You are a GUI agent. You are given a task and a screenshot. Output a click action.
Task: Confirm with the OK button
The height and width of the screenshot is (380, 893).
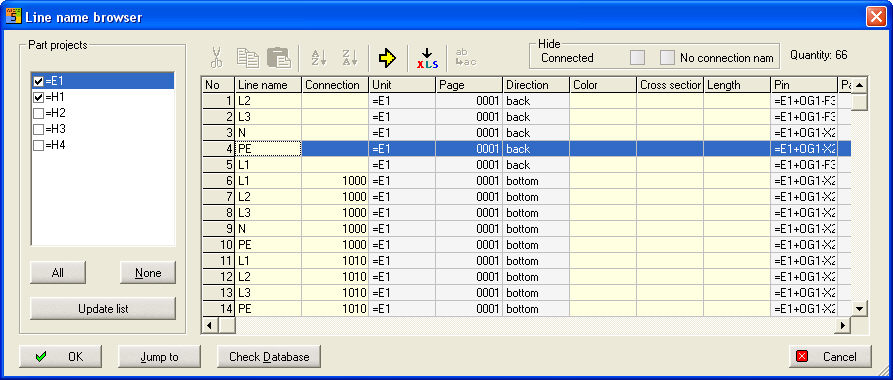click(x=60, y=357)
